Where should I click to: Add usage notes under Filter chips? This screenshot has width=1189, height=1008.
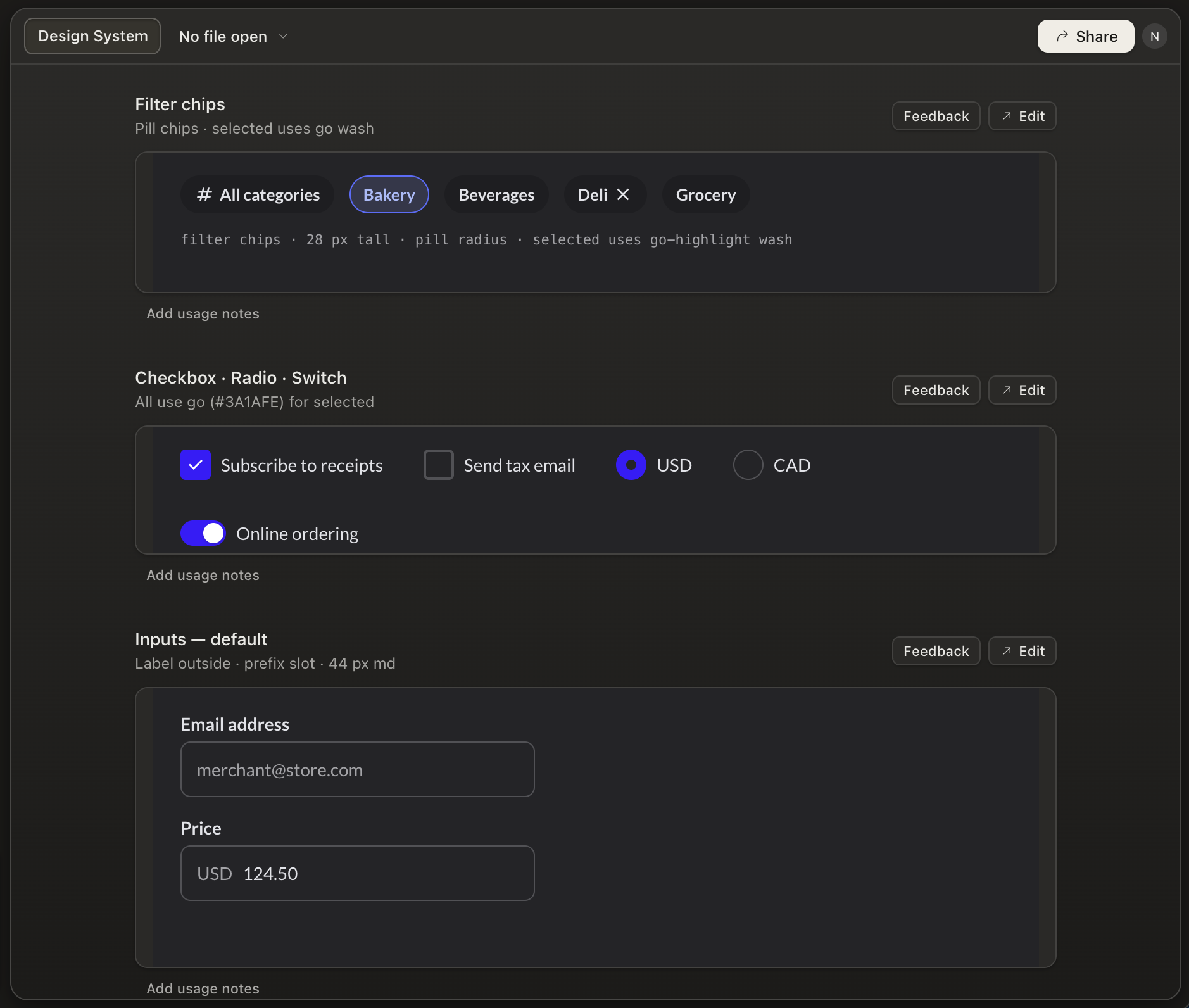[x=203, y=313]
